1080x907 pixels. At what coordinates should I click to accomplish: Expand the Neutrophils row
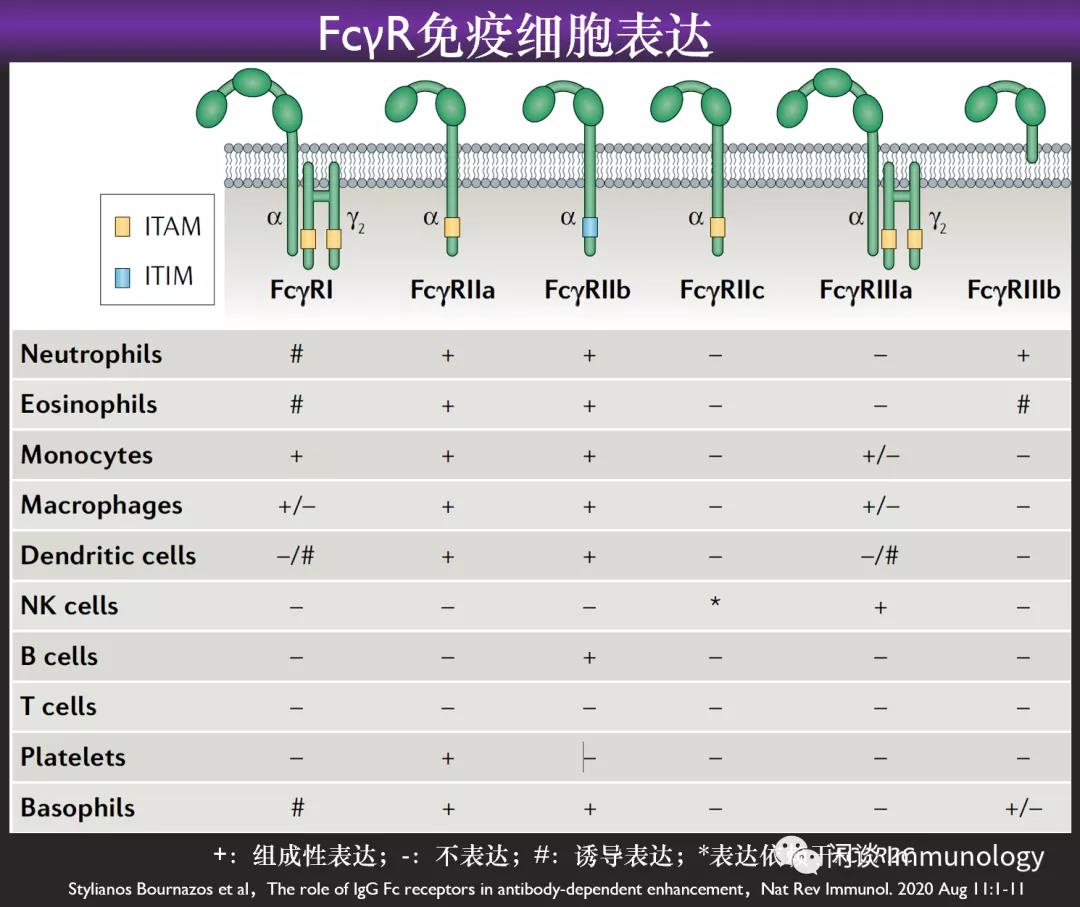[90, 354]
